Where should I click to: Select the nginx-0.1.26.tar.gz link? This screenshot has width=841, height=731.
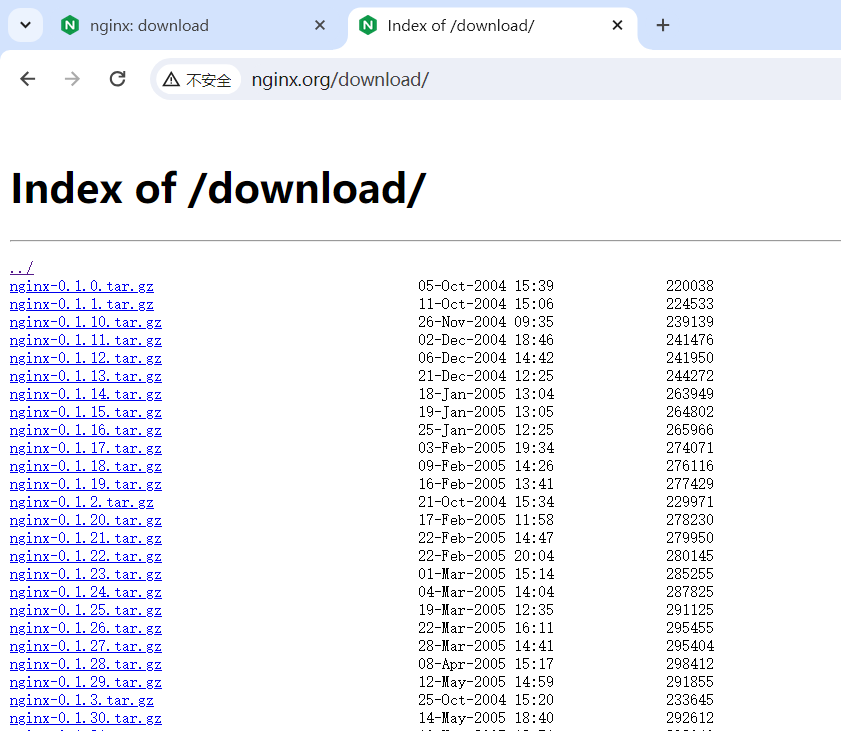[x=86, y=628]
